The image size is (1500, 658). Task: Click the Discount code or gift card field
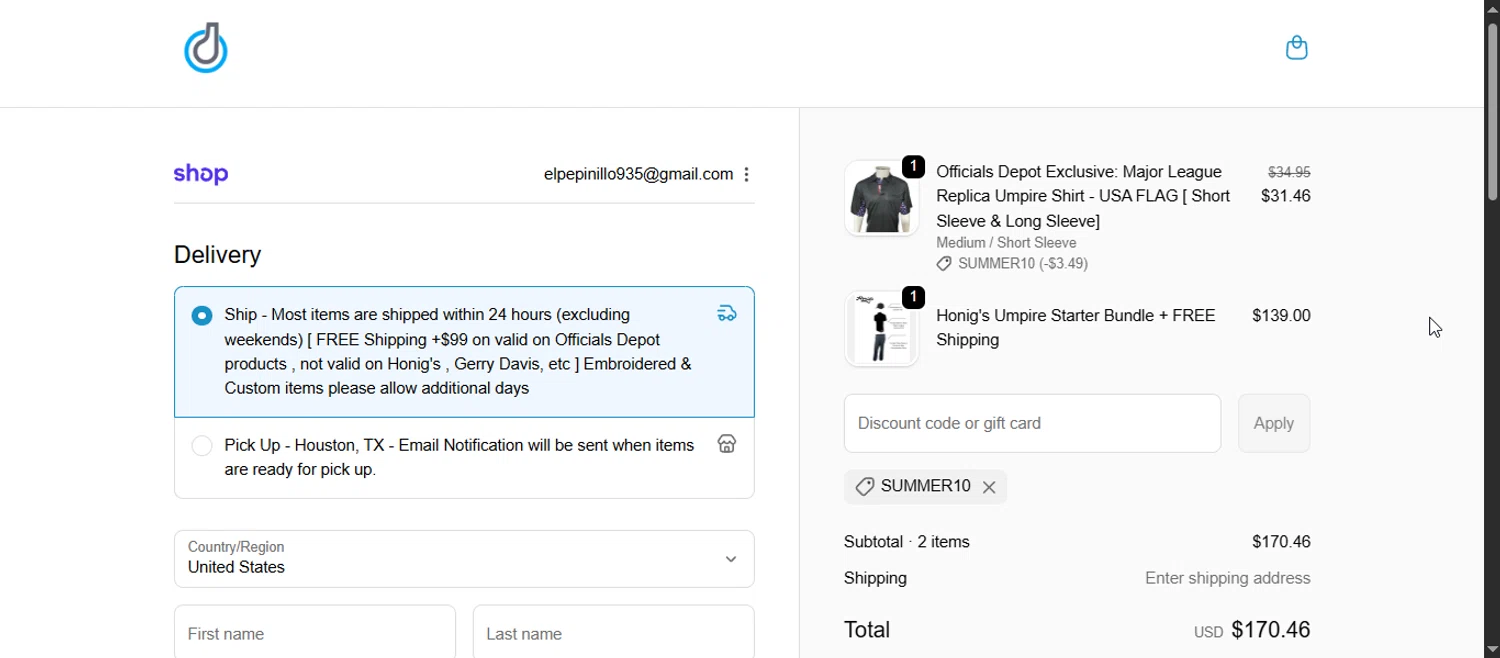tap(1032, 423)
